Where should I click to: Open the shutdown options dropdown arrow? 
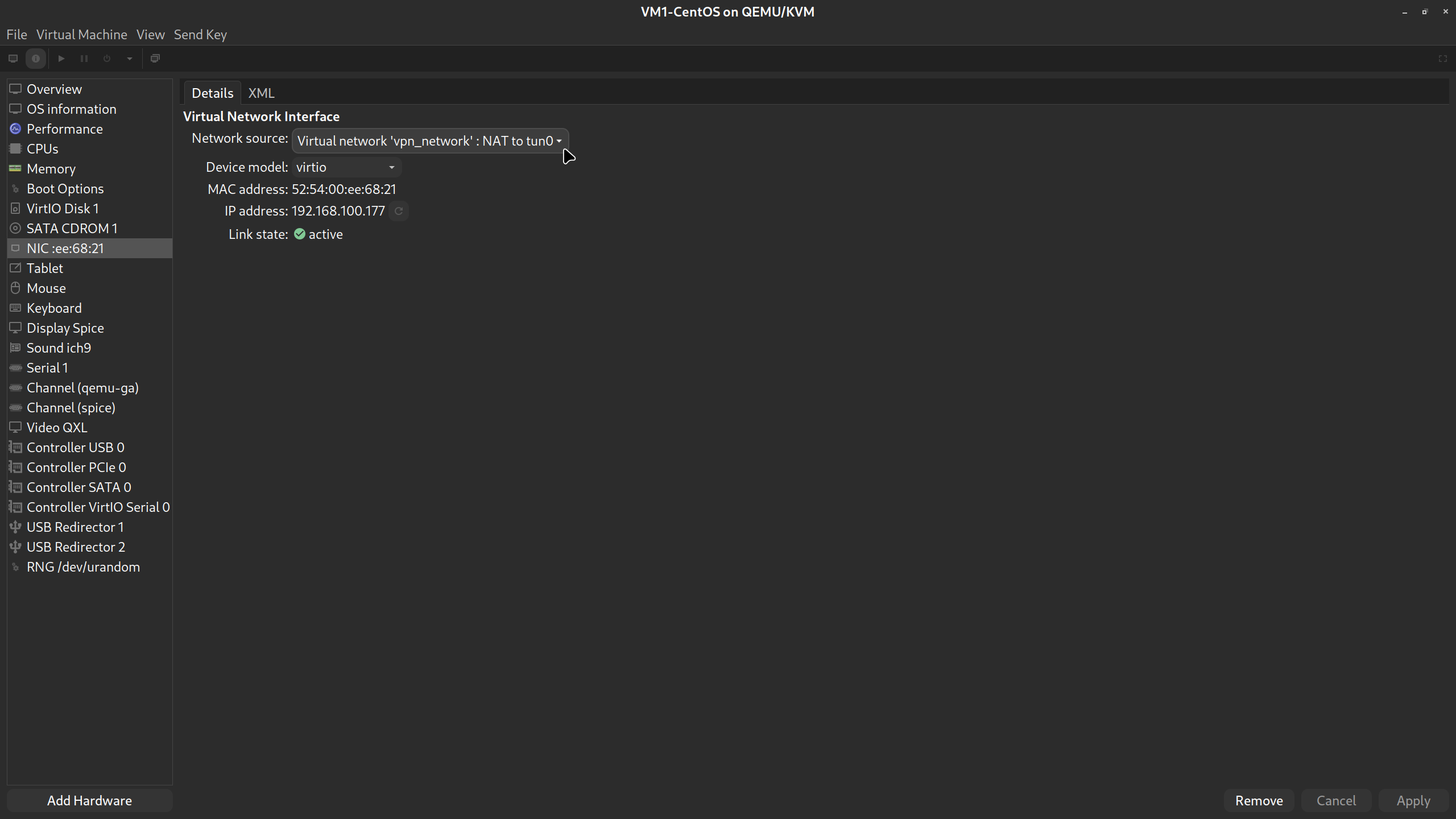click(x=129, y=58)
